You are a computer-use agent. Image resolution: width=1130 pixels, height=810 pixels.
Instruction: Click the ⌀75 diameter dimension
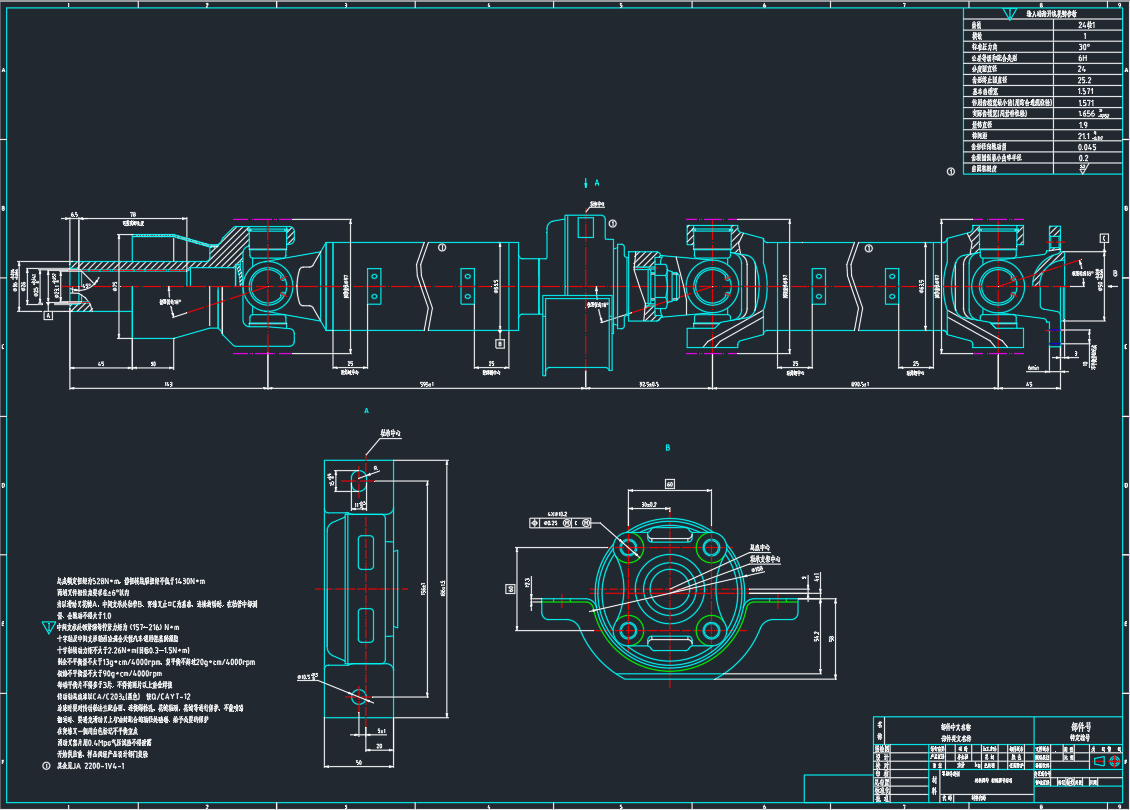tap(115, 287)
